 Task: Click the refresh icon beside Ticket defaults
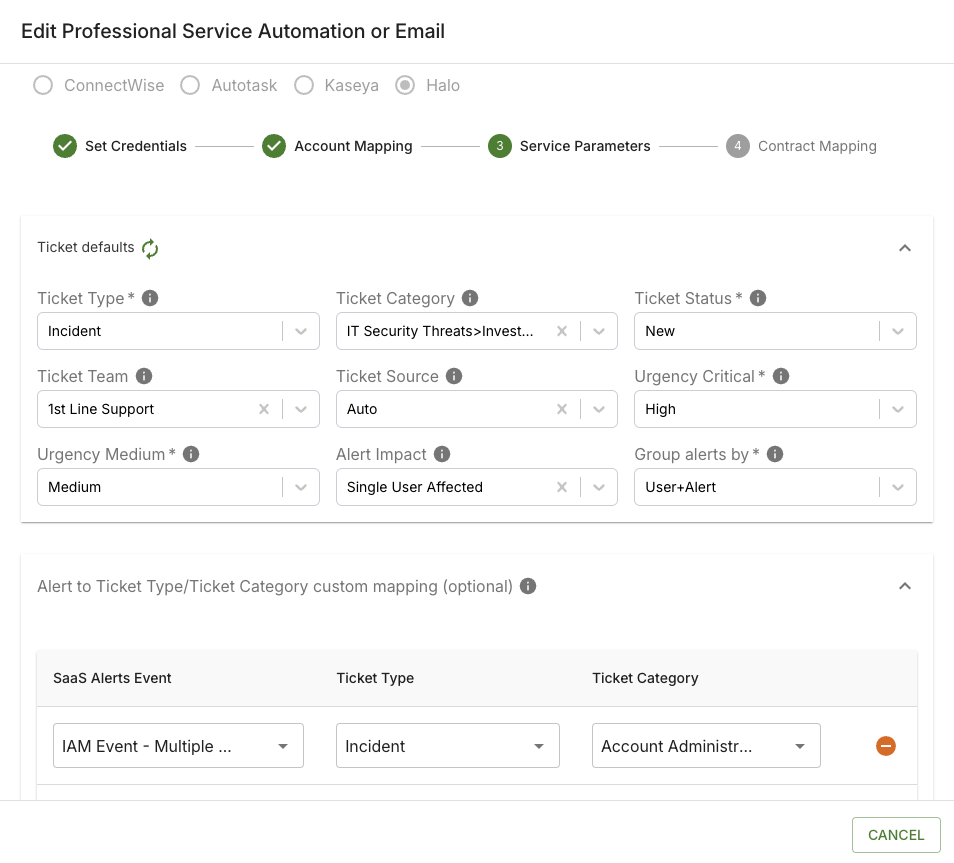tap(150, 248)
